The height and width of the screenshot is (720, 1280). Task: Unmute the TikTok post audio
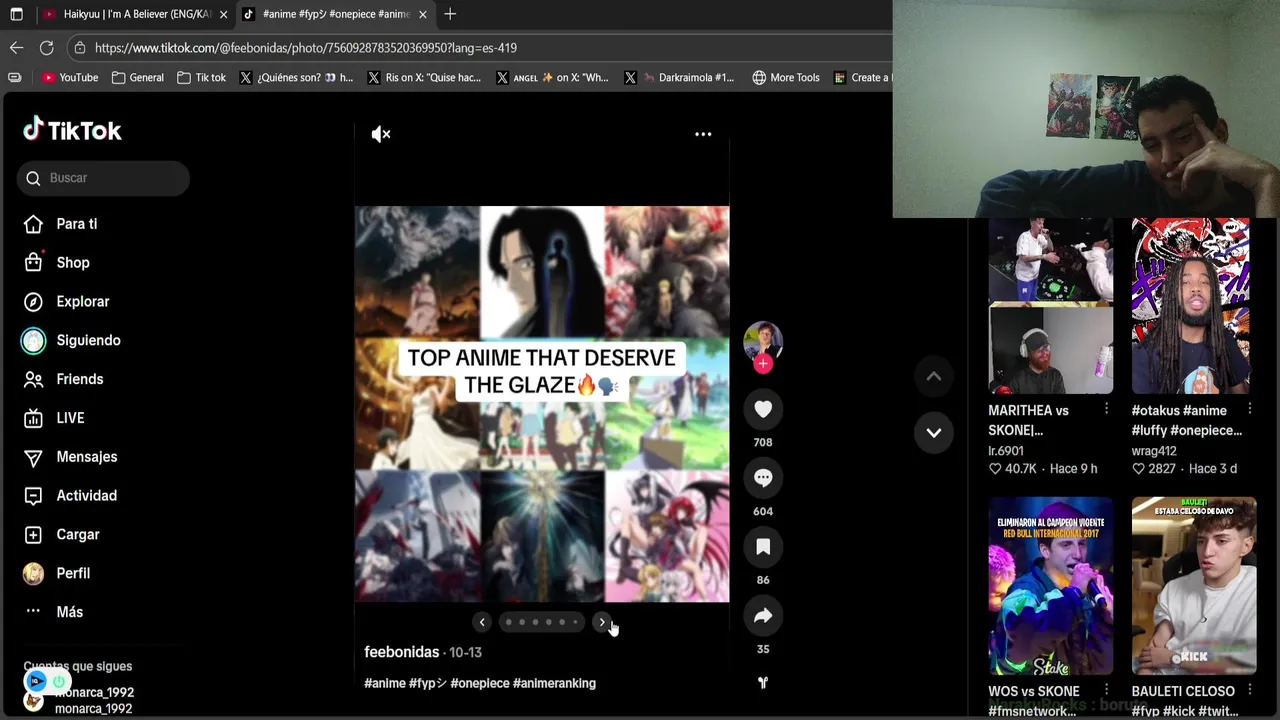(381, 134)
